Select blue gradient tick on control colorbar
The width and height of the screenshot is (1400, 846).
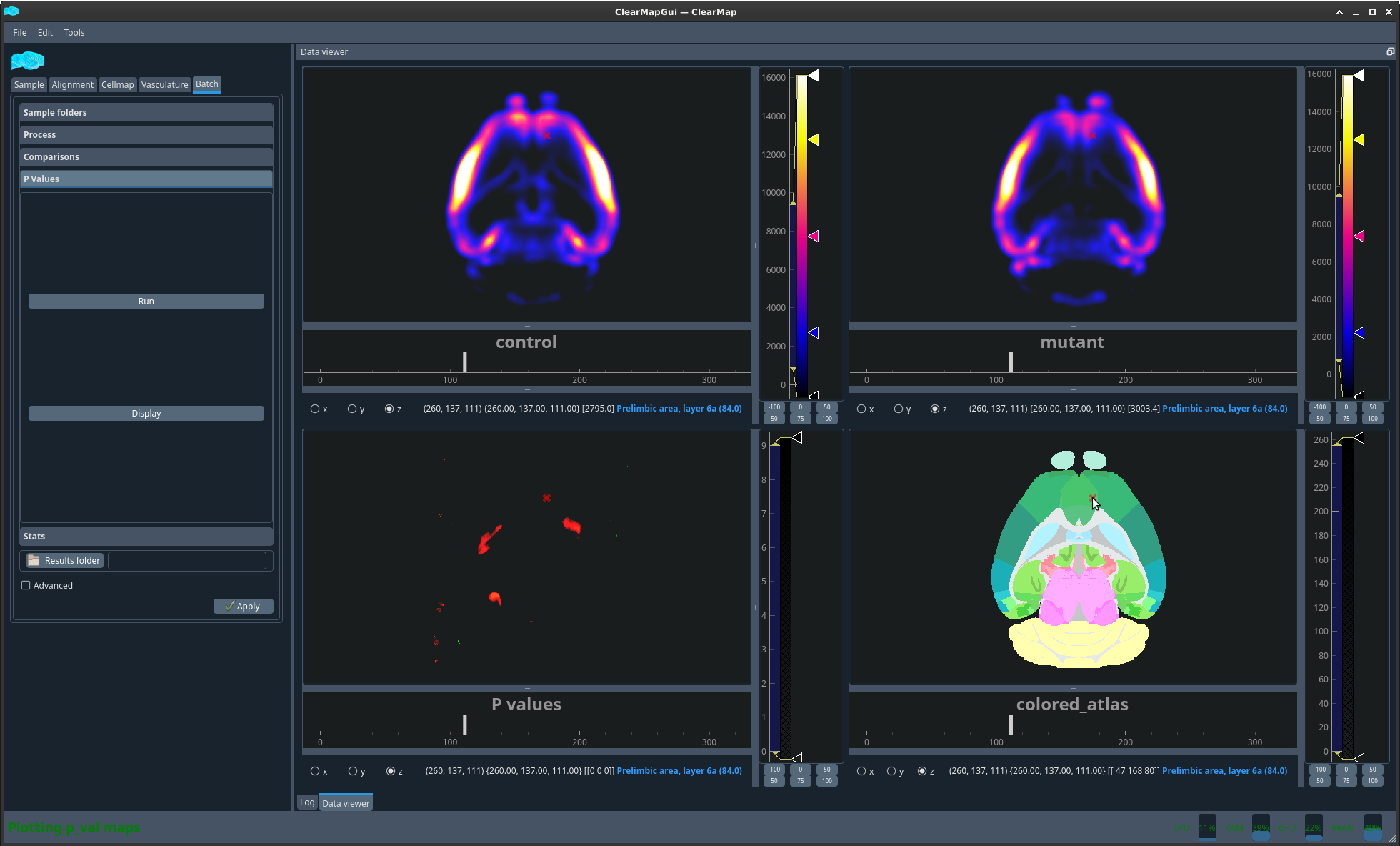tap(814, 332)
